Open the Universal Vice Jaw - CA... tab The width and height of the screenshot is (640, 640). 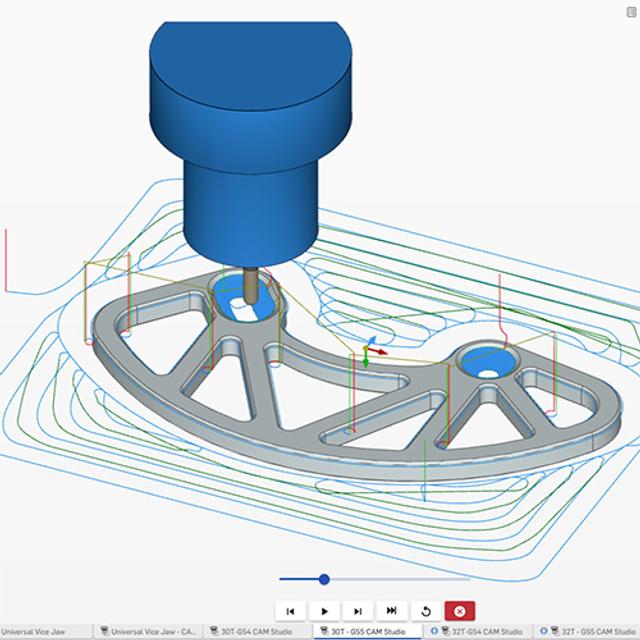(x=152, y=632)
